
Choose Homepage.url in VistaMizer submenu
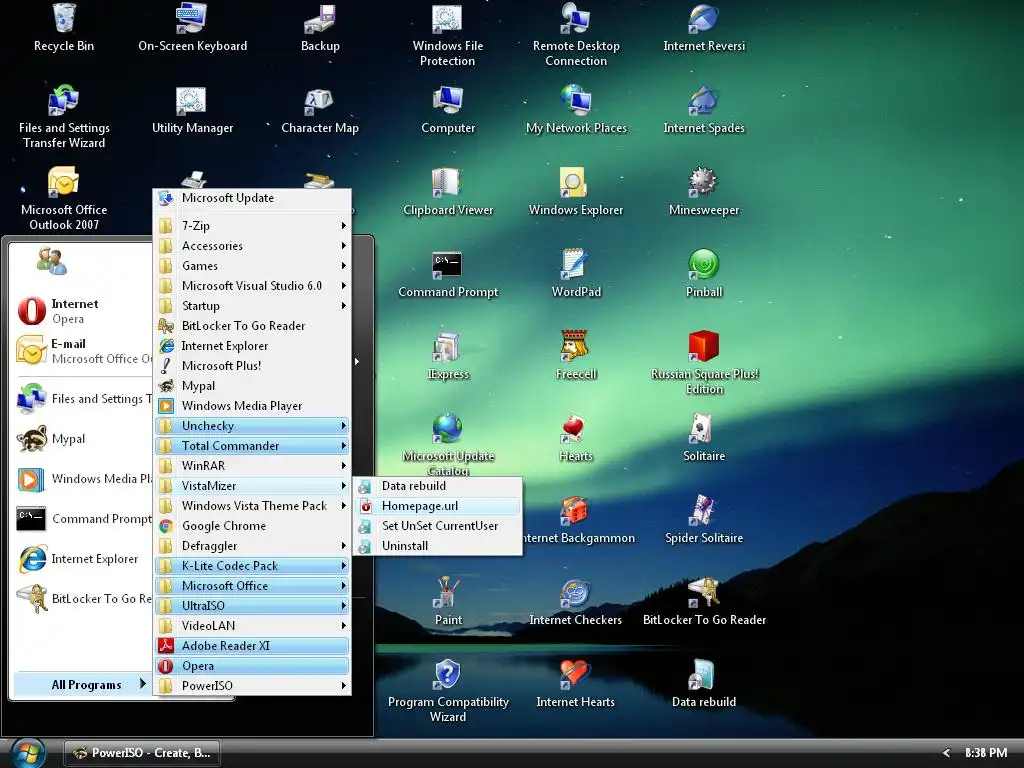coord(438,505)
